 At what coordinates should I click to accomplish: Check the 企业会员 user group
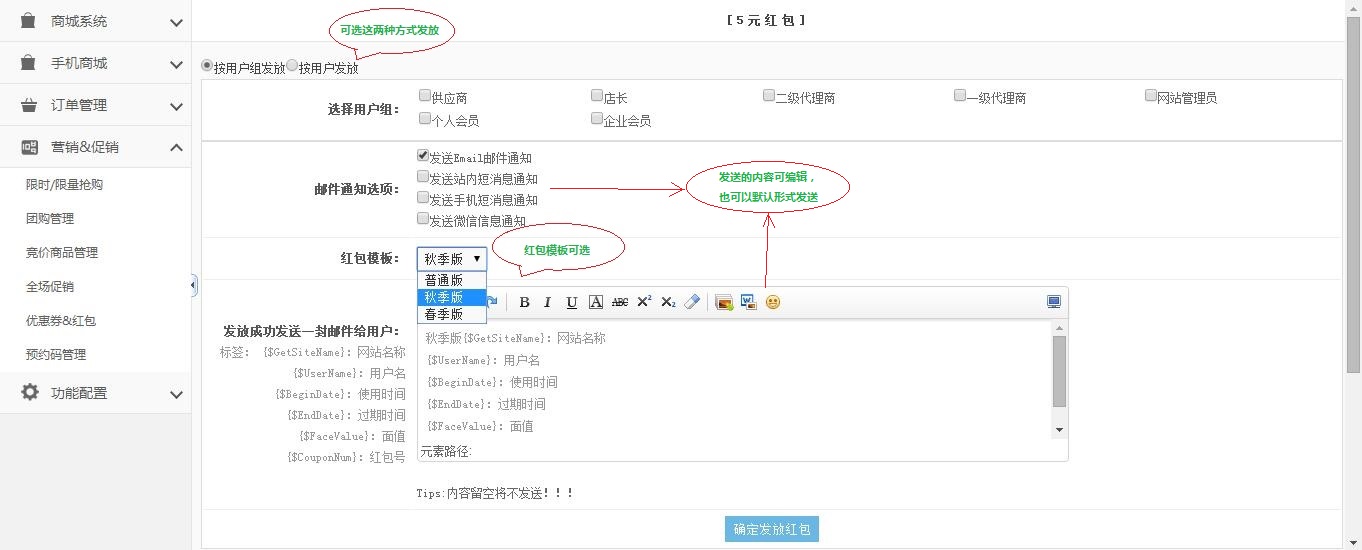click(597, 119)
